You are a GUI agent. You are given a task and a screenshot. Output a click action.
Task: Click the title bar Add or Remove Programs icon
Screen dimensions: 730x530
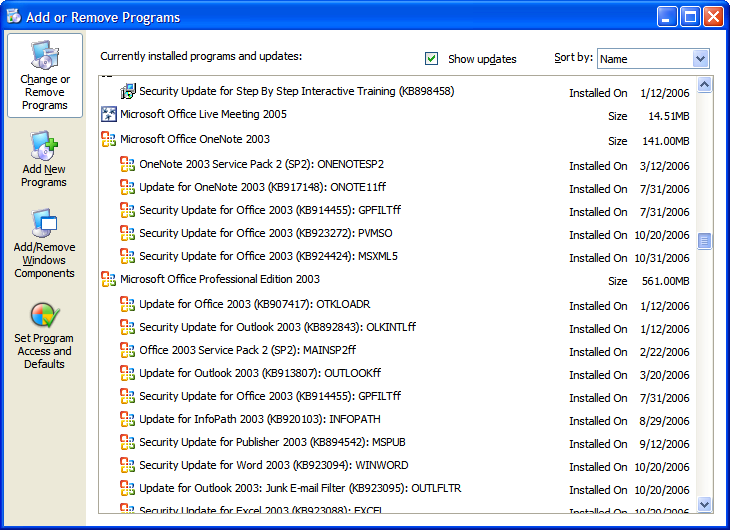(14, 17)
